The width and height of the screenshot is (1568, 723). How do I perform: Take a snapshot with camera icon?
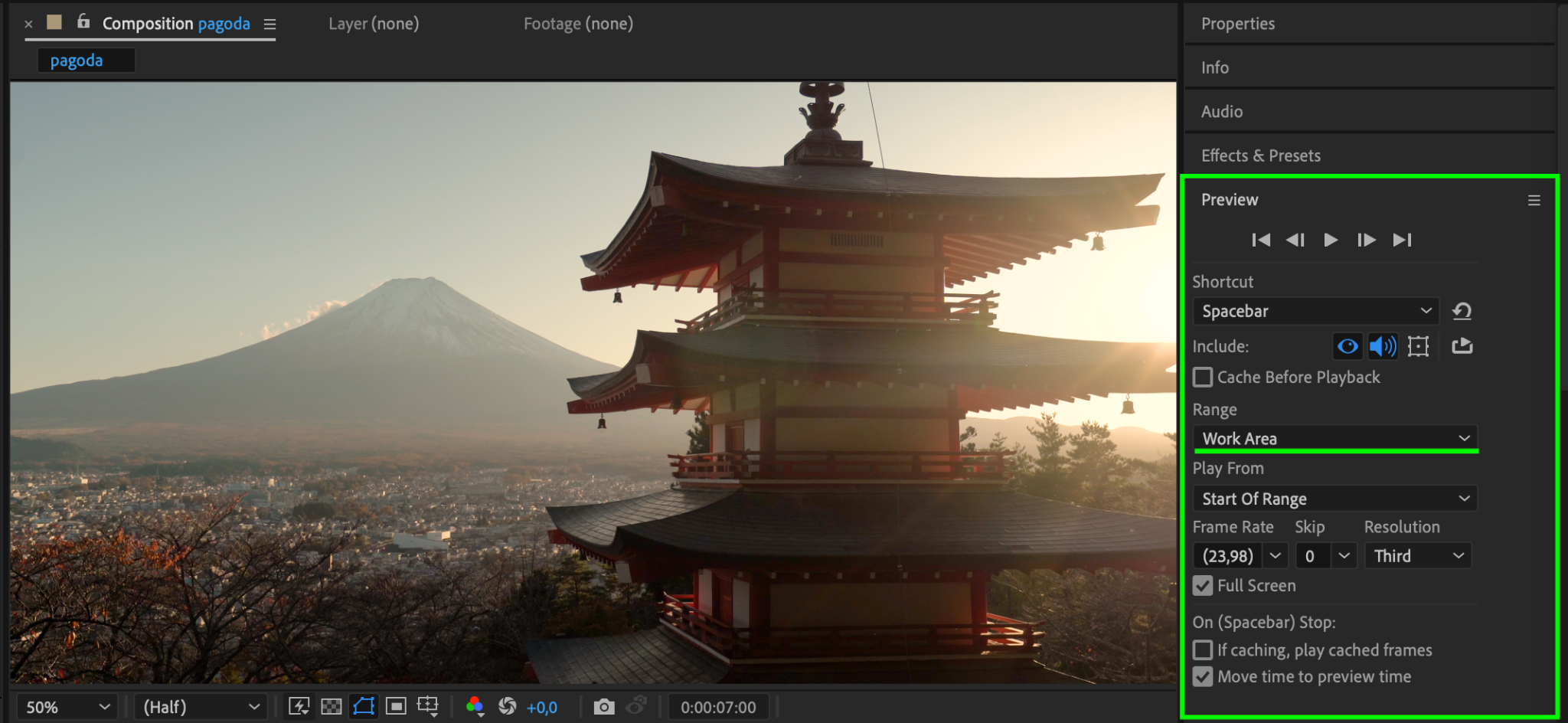click(604, 707)
